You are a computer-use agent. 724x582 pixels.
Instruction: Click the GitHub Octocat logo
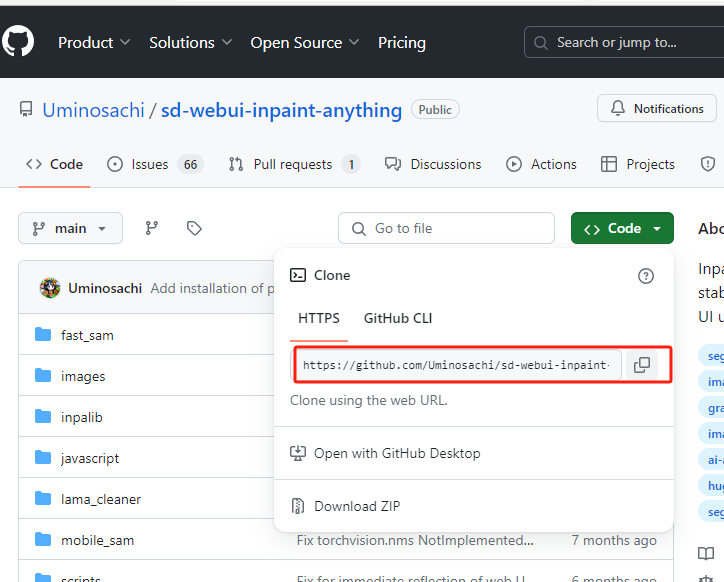click(18, 42)
